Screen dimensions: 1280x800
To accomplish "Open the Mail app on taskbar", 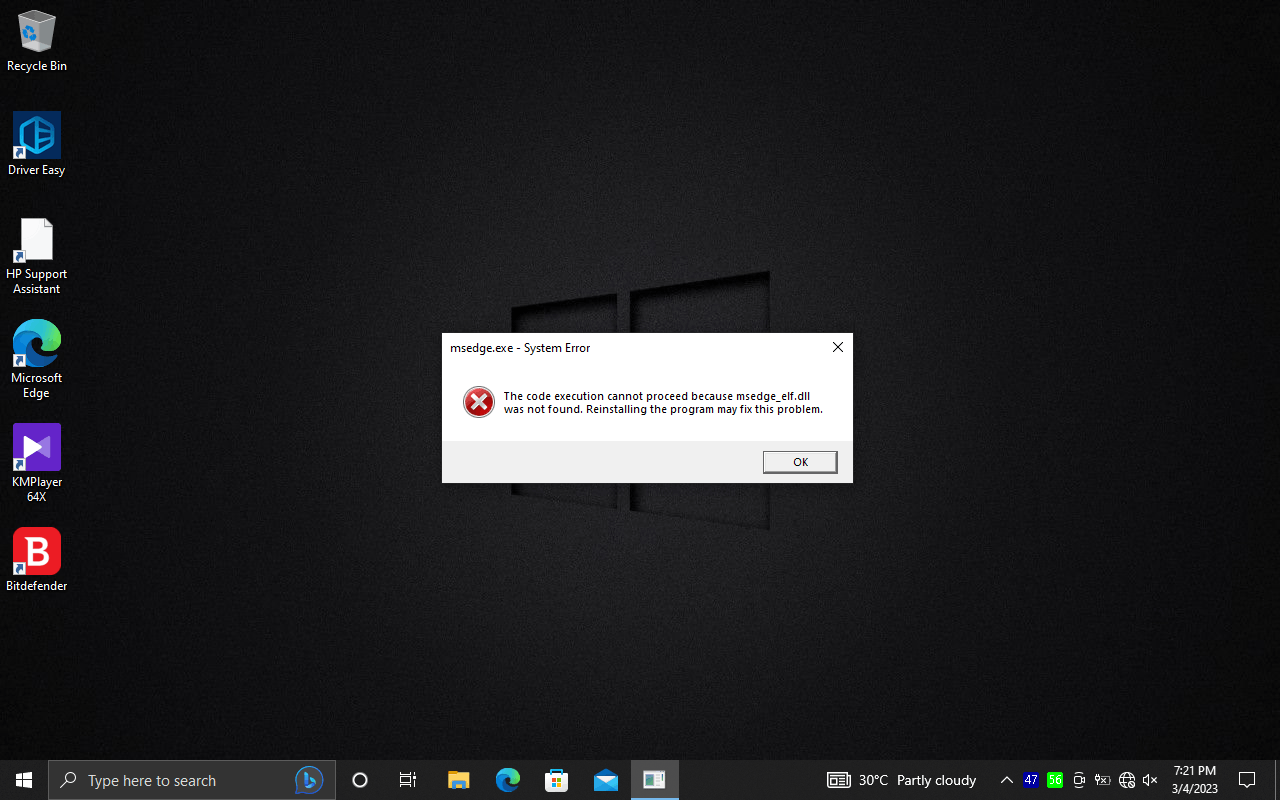I will click(606, 780).
